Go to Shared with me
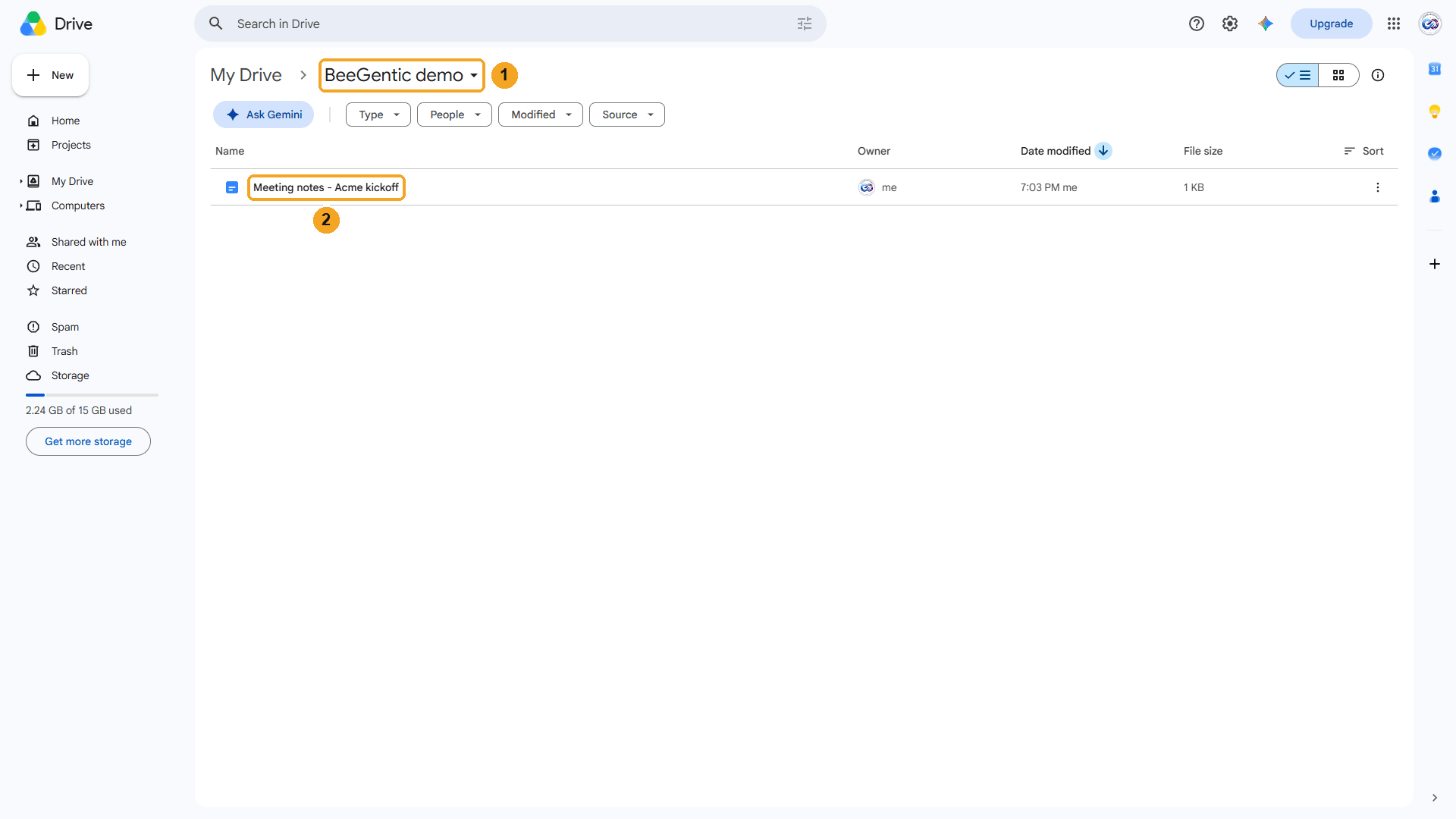1456x819 pixels. pyautogui.click(x=88, y=242)
